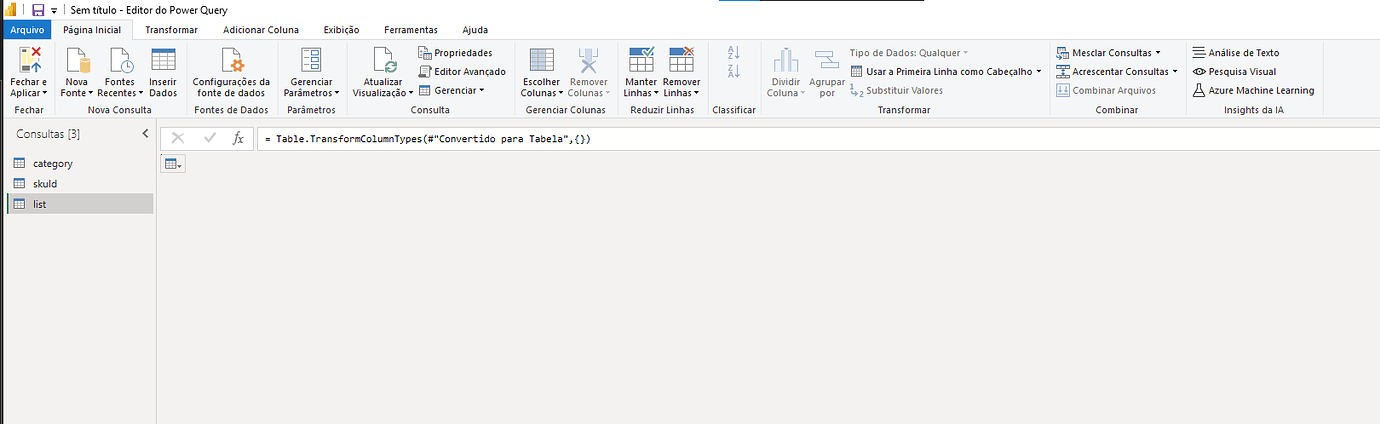This screenshot has height=424, width=1380.
Task: Click the Escolher Colunas icon
Action: 541,60
